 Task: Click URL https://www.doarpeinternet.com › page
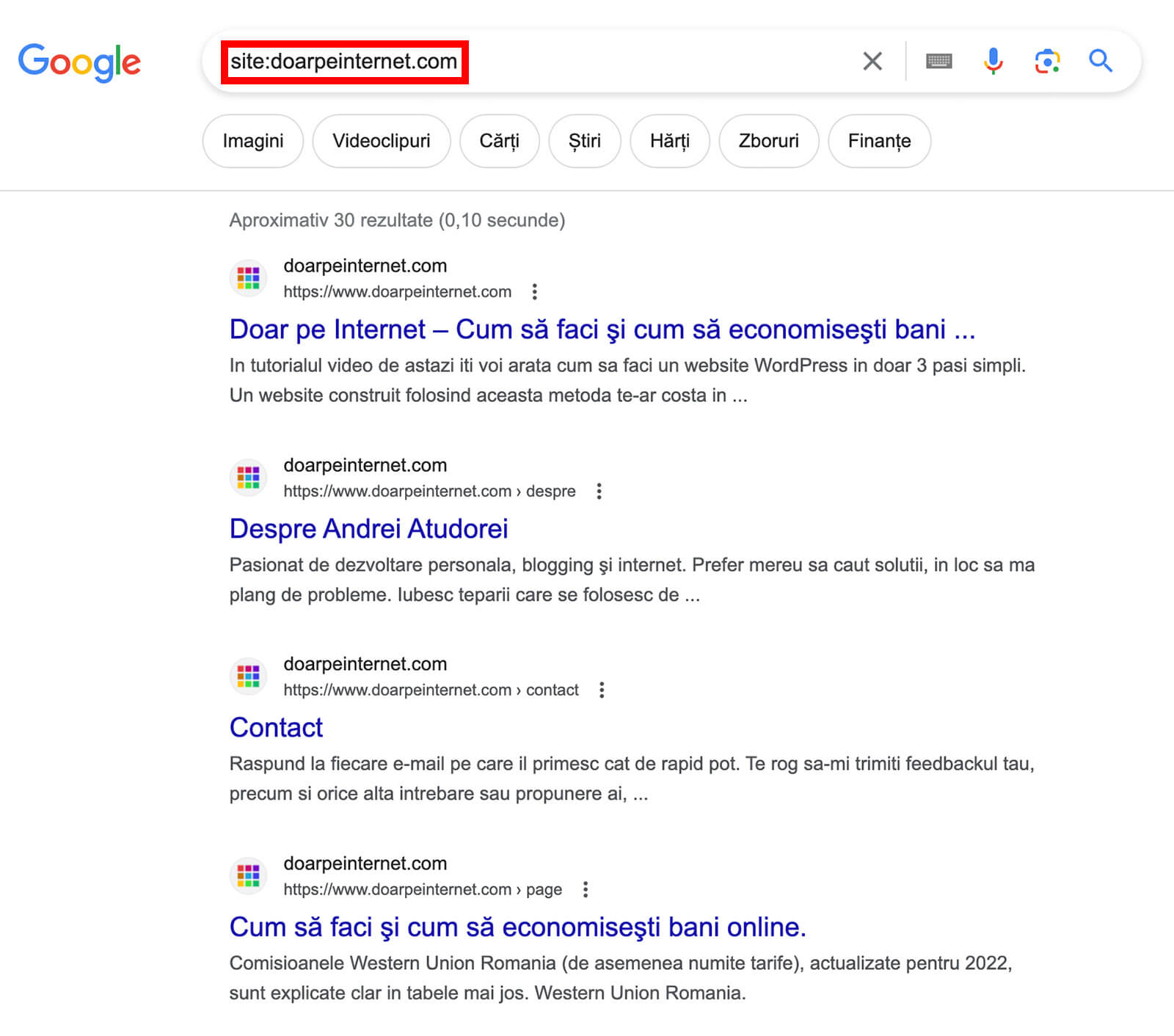point(423,890)
